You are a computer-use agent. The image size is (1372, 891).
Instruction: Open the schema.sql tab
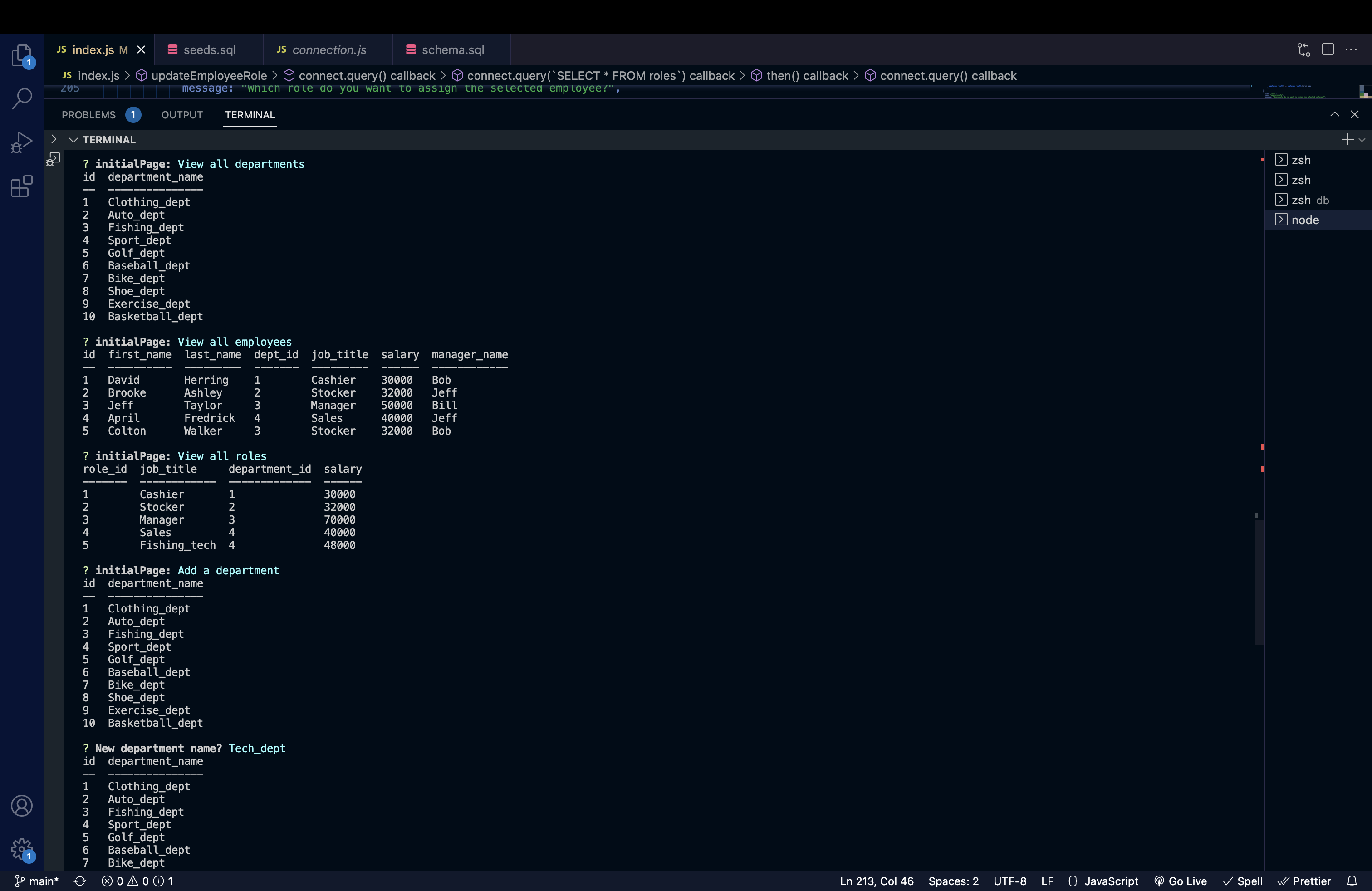tap(452, 49)
